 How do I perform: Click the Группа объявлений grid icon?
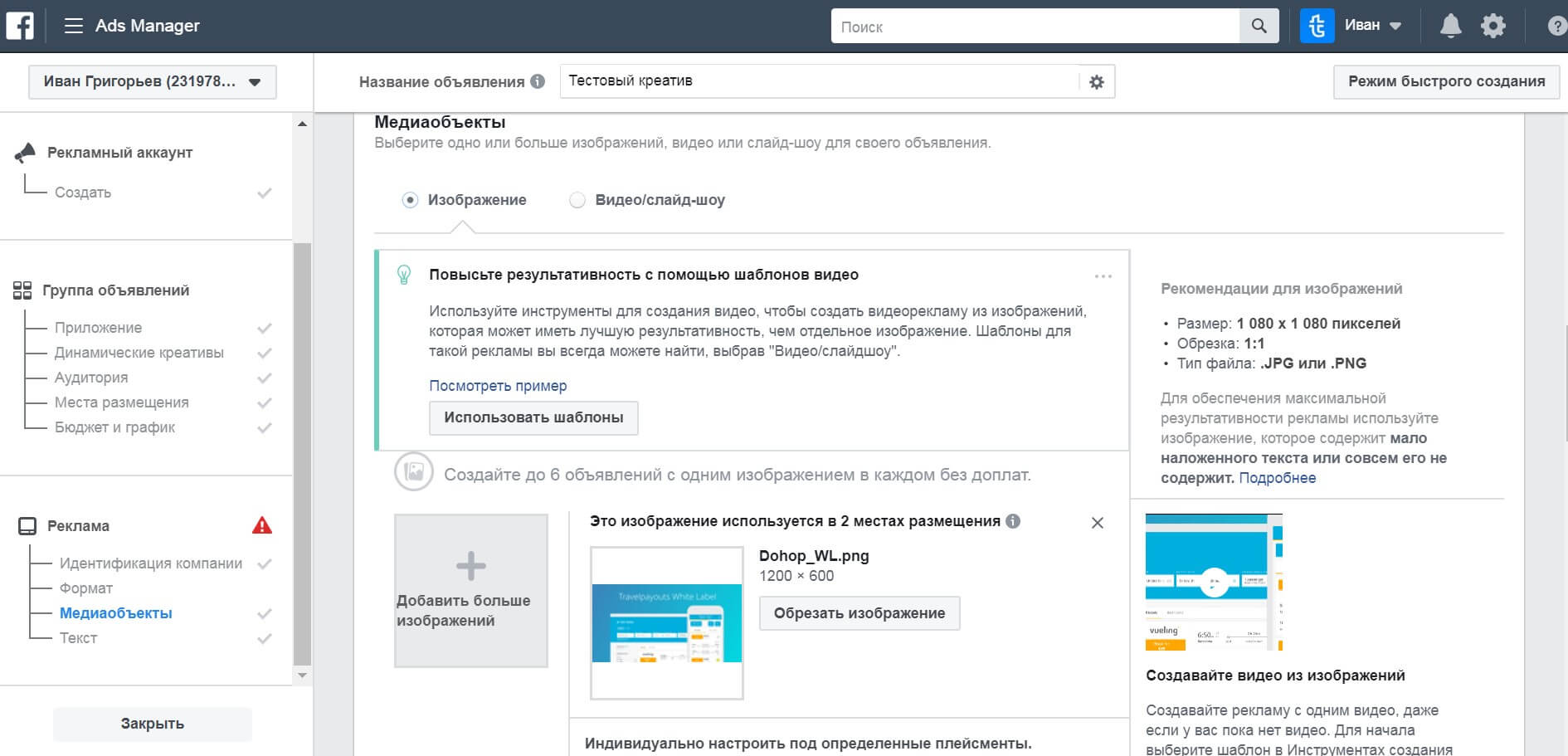point(22,290)
